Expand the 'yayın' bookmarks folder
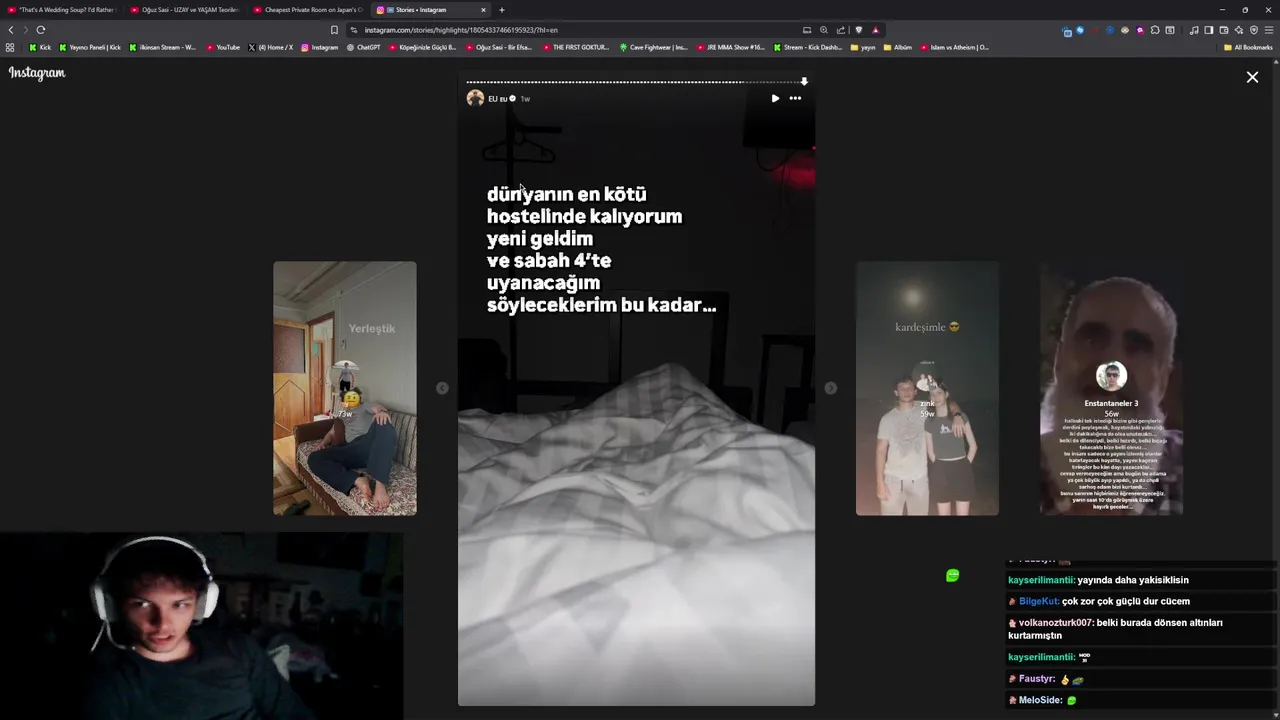 coord(862,47)
